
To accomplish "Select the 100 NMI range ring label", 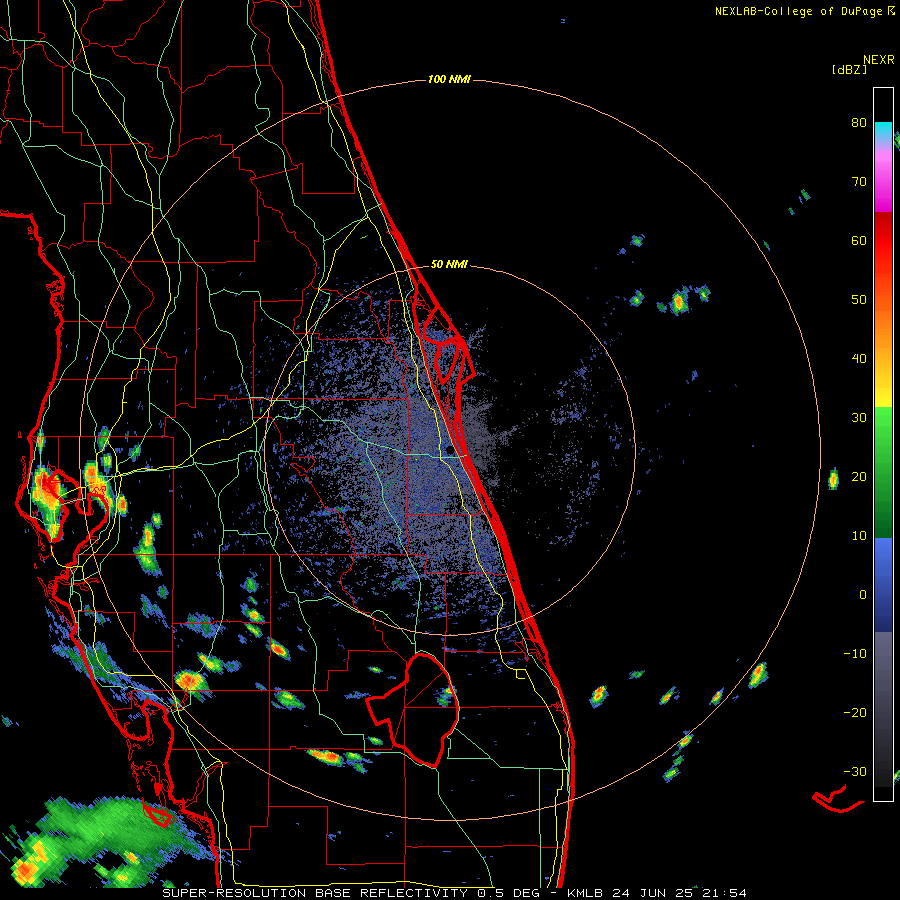I will point(449,79).
